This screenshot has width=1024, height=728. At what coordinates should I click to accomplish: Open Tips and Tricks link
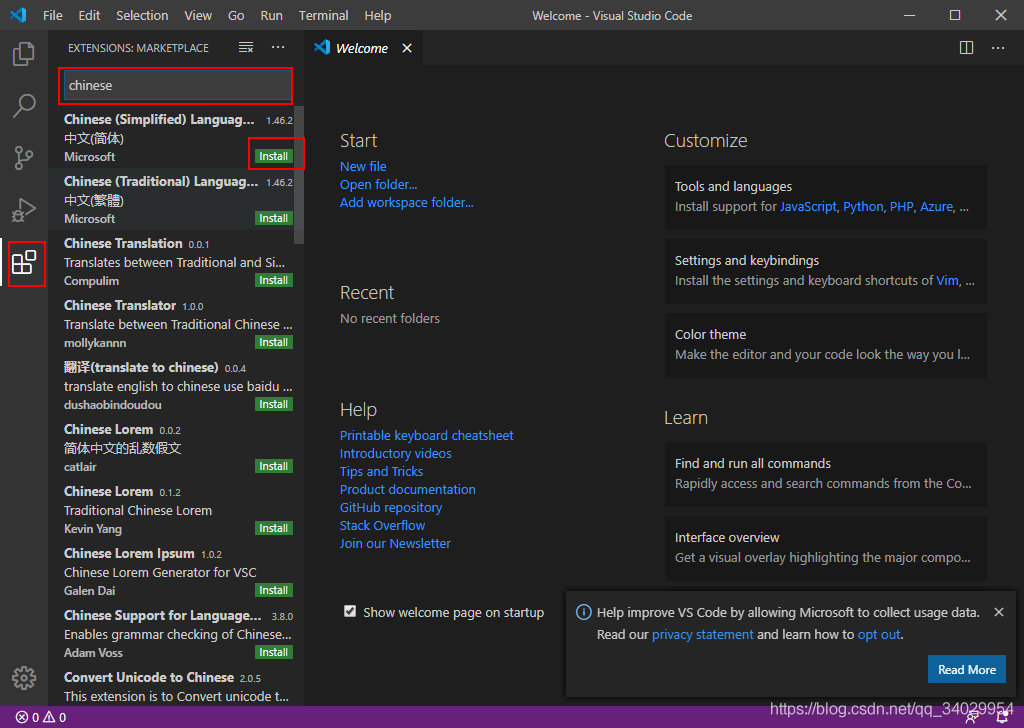pyautogui.click(x=381, y=471)
